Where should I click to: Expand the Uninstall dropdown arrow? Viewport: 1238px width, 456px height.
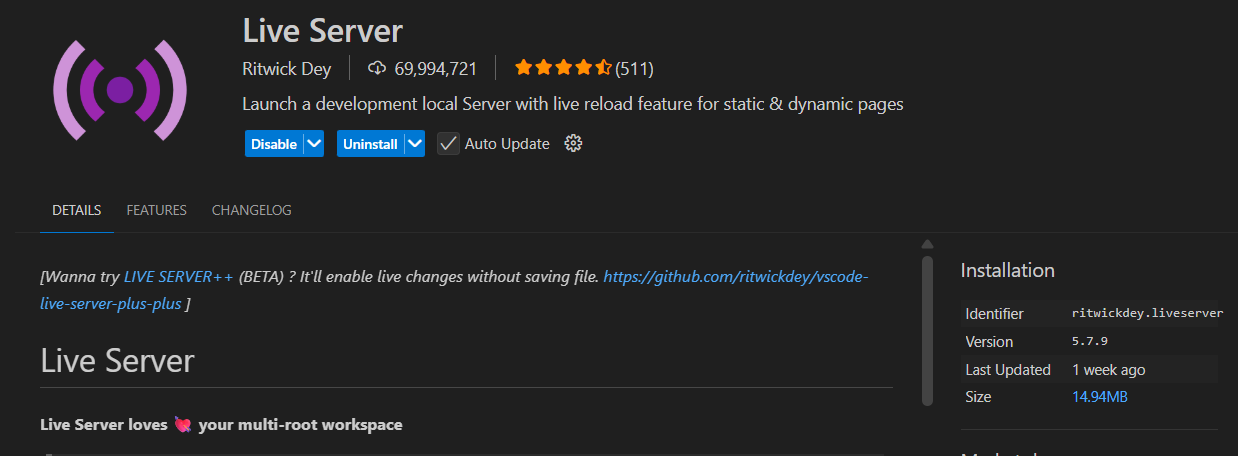(x=415, y=144)
